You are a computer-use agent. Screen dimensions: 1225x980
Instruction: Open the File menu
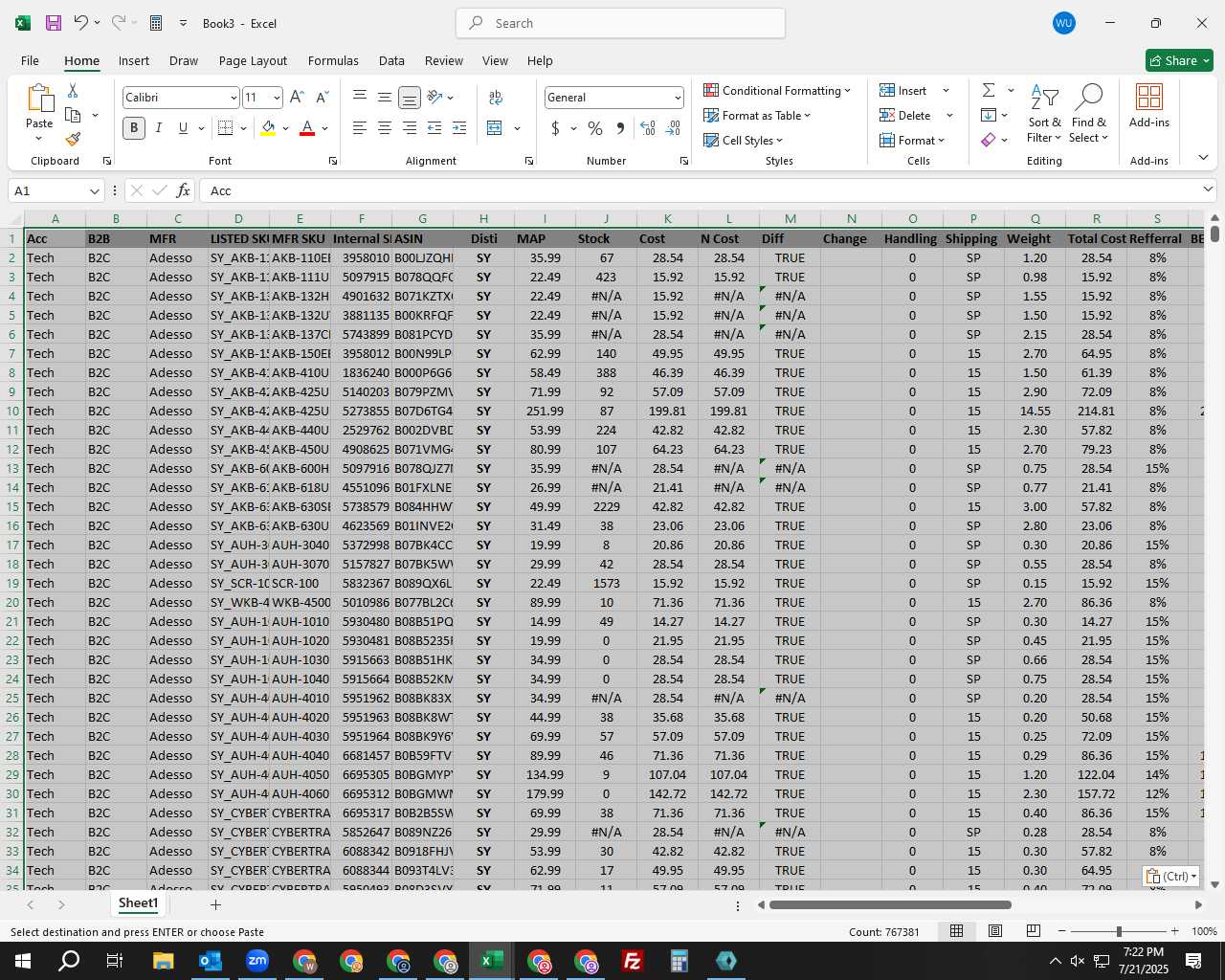(x=30, y=60)
